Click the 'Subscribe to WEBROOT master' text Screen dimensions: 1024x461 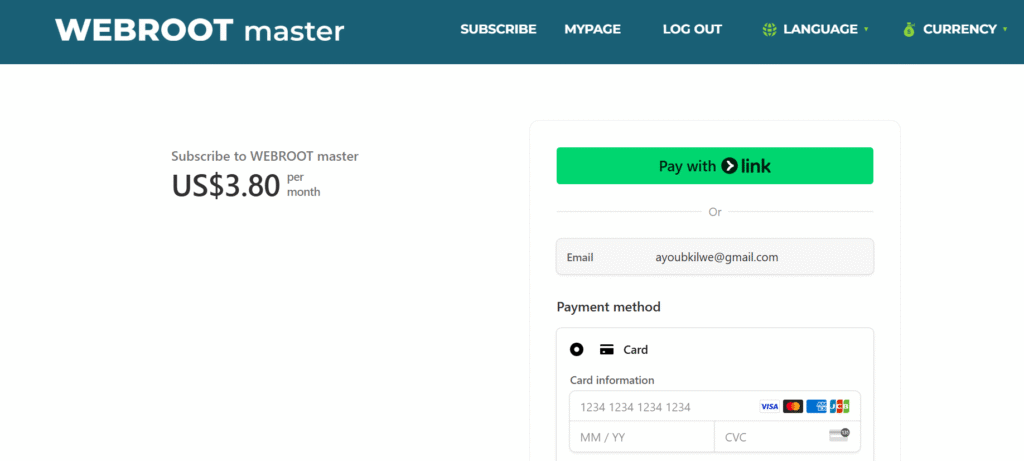pyautogui.click(x=264, y=156)
